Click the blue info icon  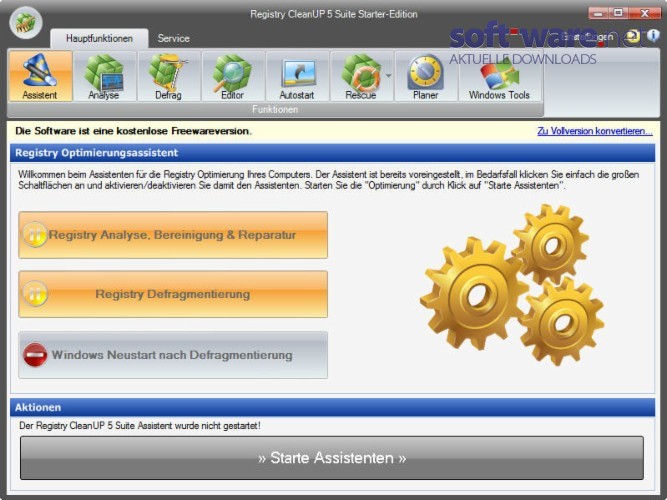pos(653,36)
